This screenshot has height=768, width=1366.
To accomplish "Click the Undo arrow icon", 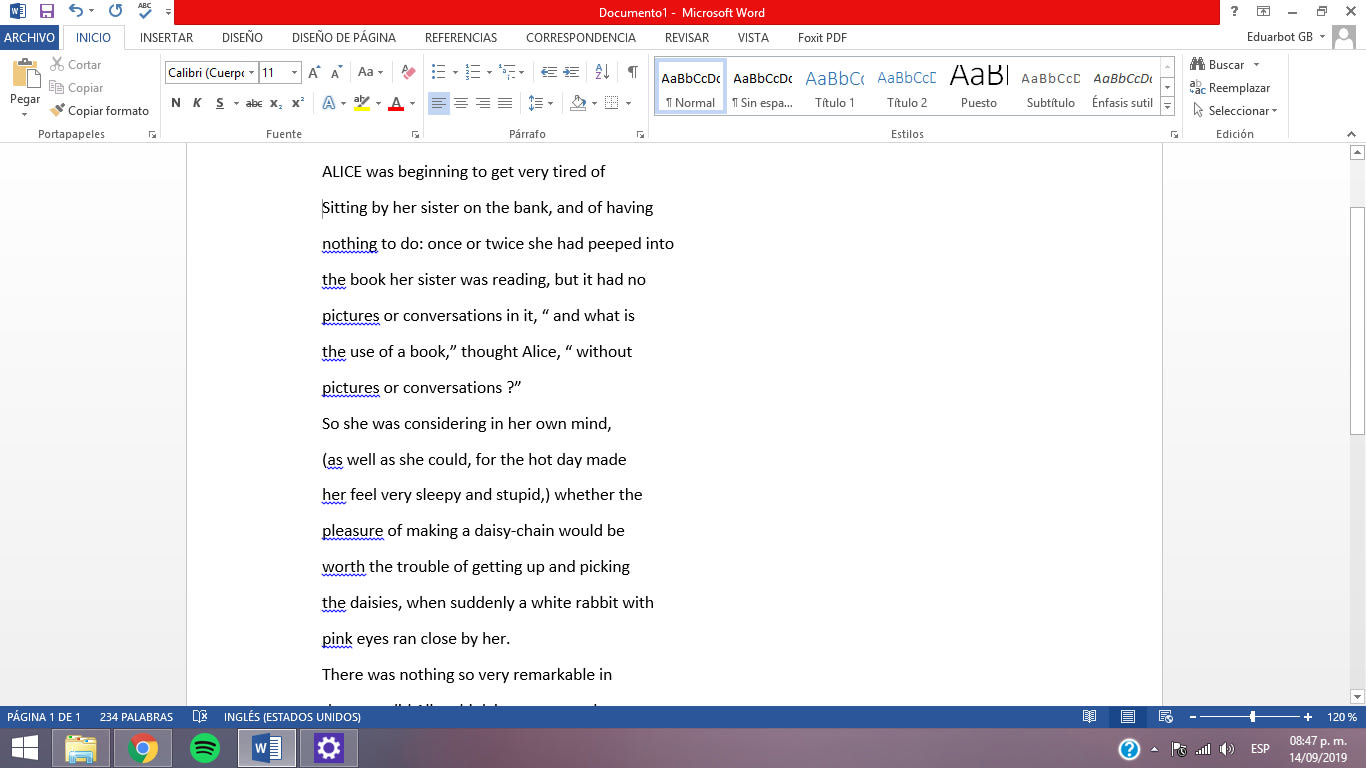I will click(x=76, y=12).
